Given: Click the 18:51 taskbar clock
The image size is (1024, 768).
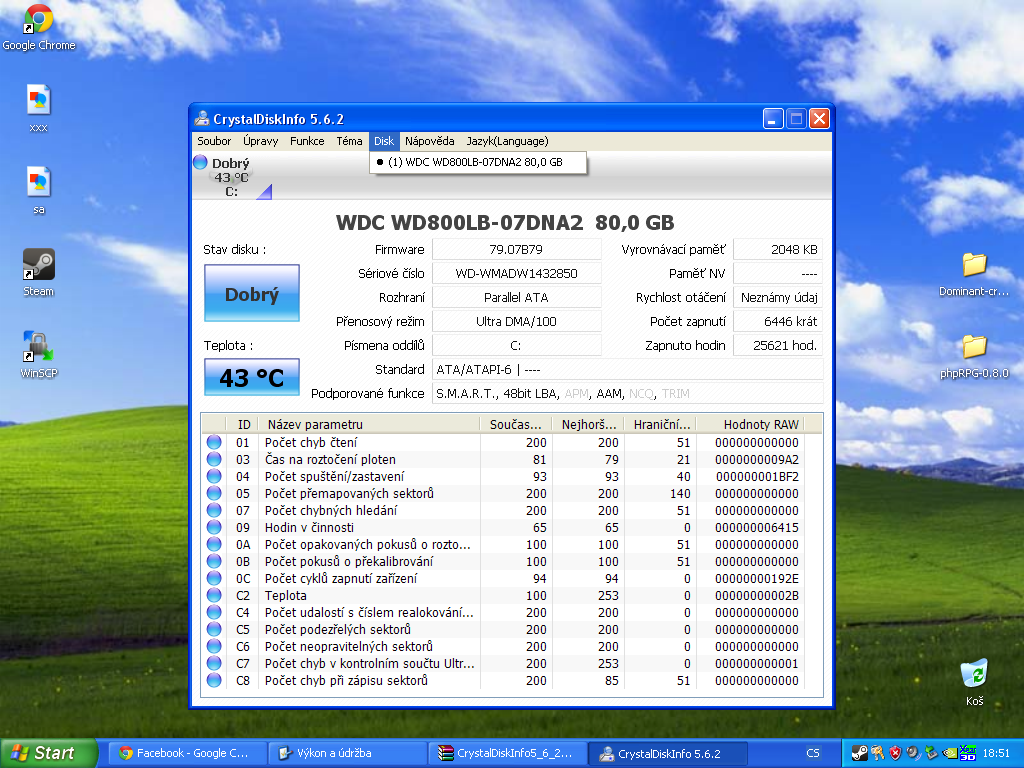Looking at the screenshot, I should click(x=996, y=753).
